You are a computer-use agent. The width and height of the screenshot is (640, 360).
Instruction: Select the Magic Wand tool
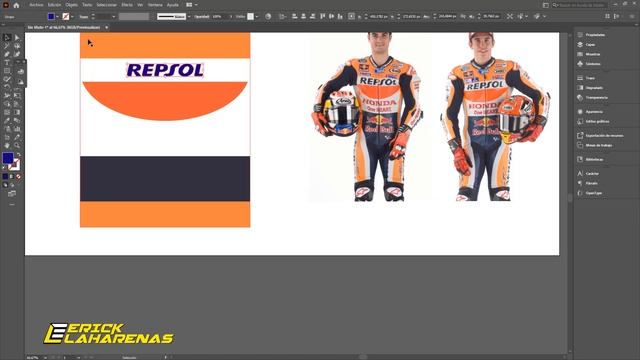[7, 46]
